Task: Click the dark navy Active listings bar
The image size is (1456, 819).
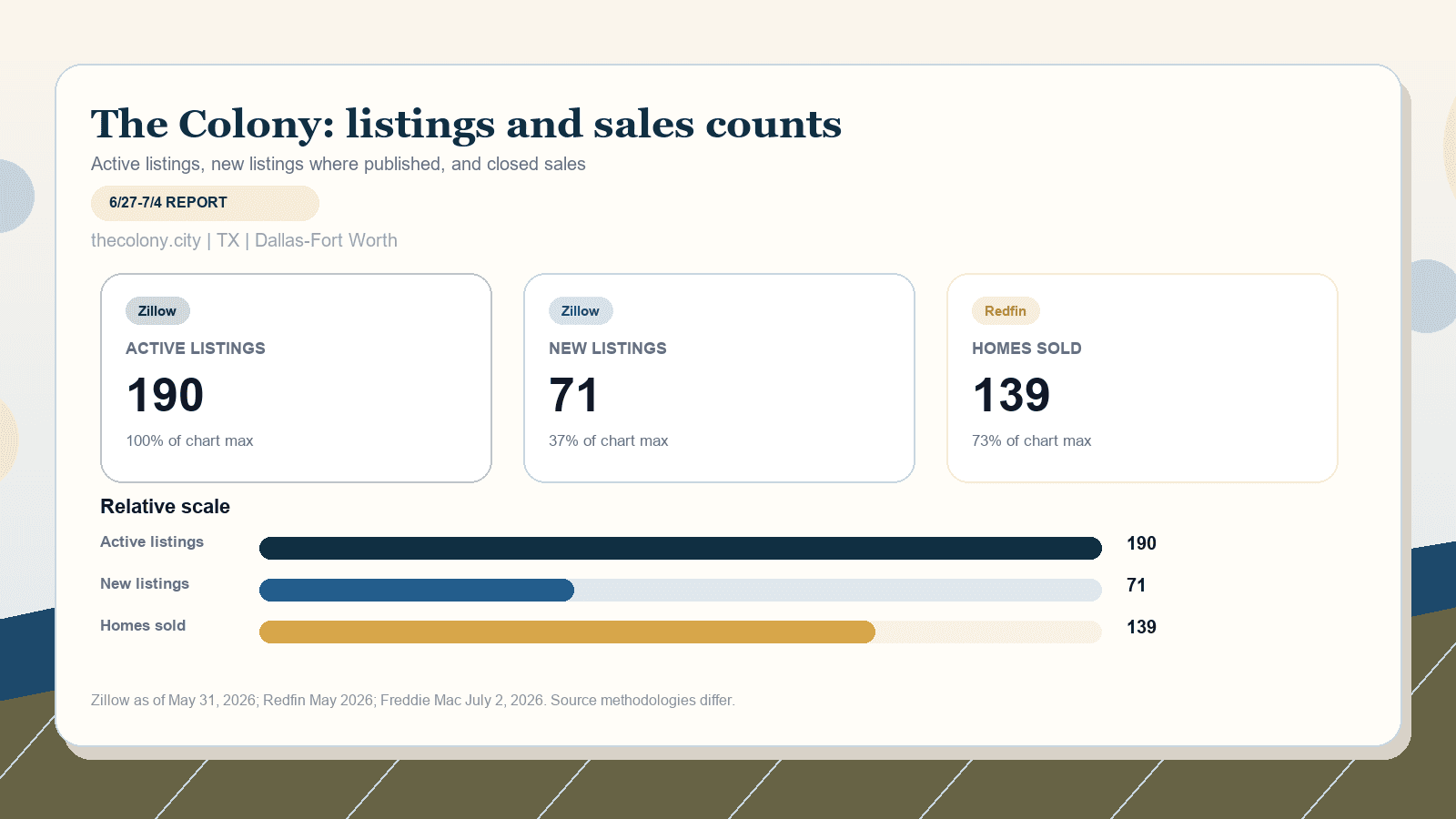Action: pyautogui.click(x=681, y=548)
